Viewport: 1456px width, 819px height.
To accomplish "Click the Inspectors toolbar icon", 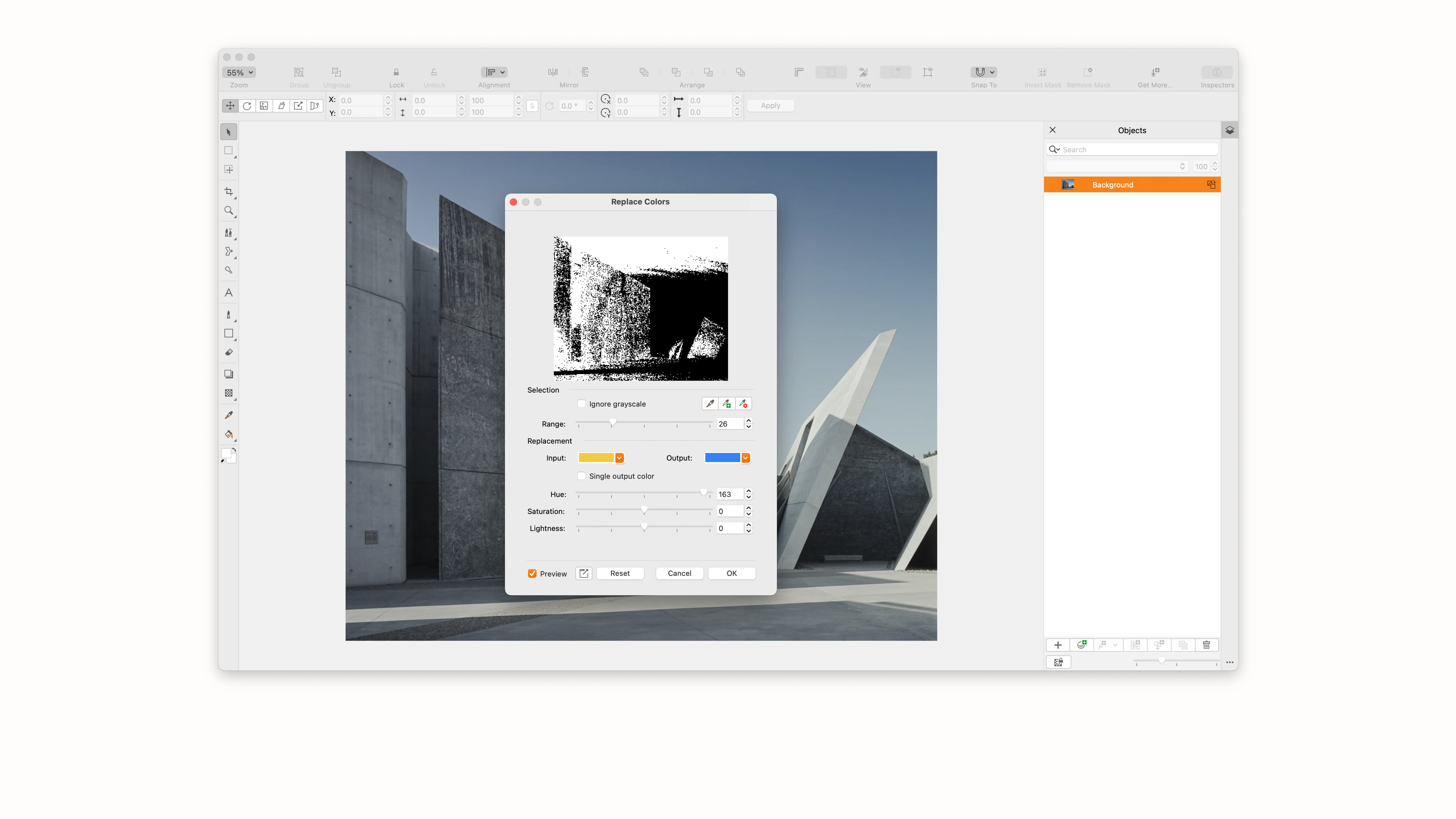I will 1217,72.
